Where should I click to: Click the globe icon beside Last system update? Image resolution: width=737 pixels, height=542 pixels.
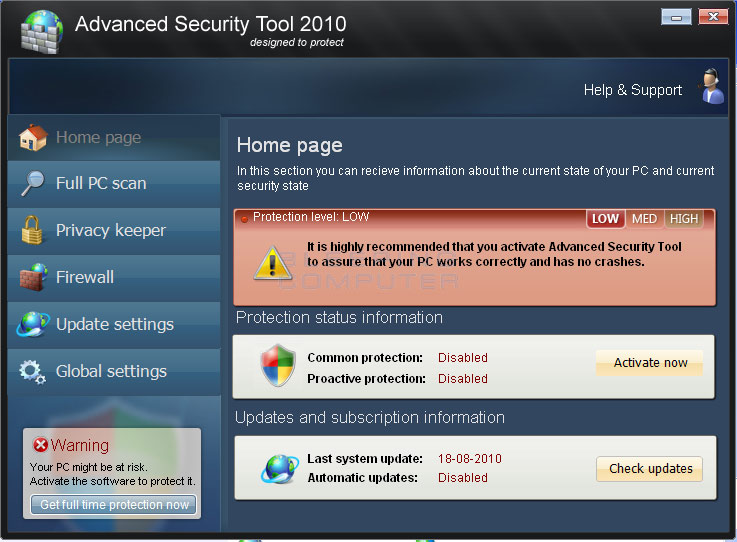click(280, 469)
